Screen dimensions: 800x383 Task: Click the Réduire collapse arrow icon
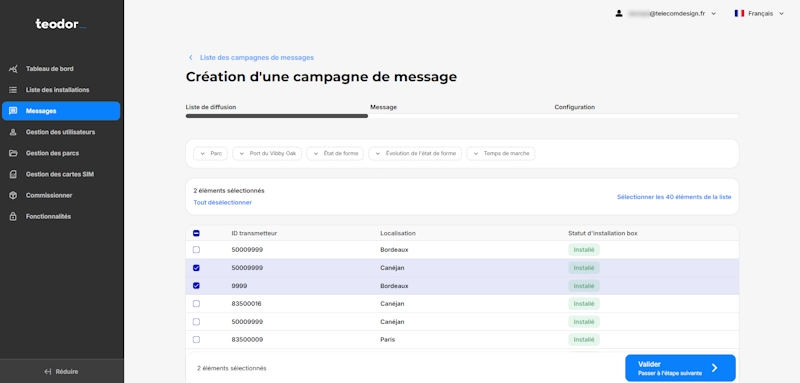tap(48, 372)
